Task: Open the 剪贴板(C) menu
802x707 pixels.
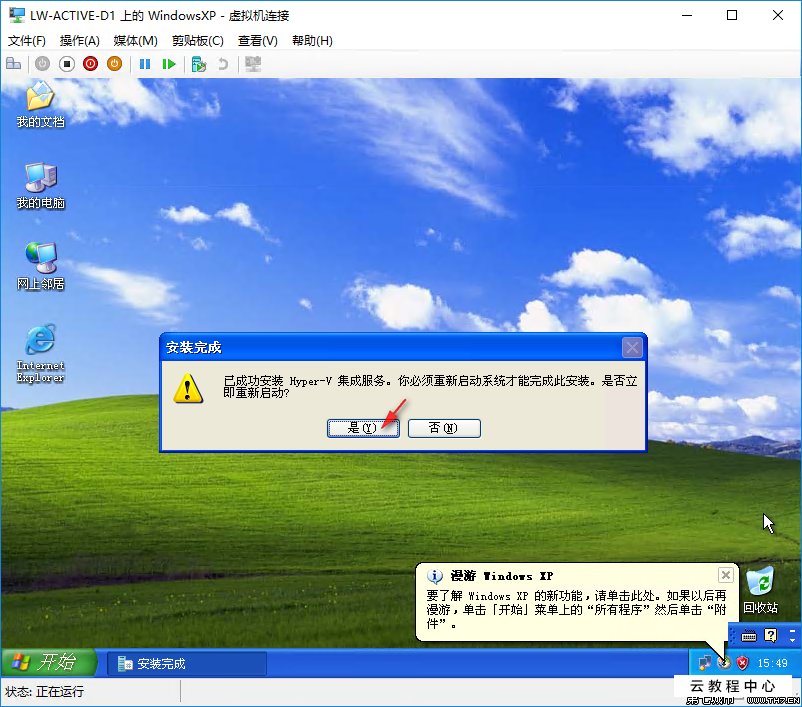Action: [197, 41]
